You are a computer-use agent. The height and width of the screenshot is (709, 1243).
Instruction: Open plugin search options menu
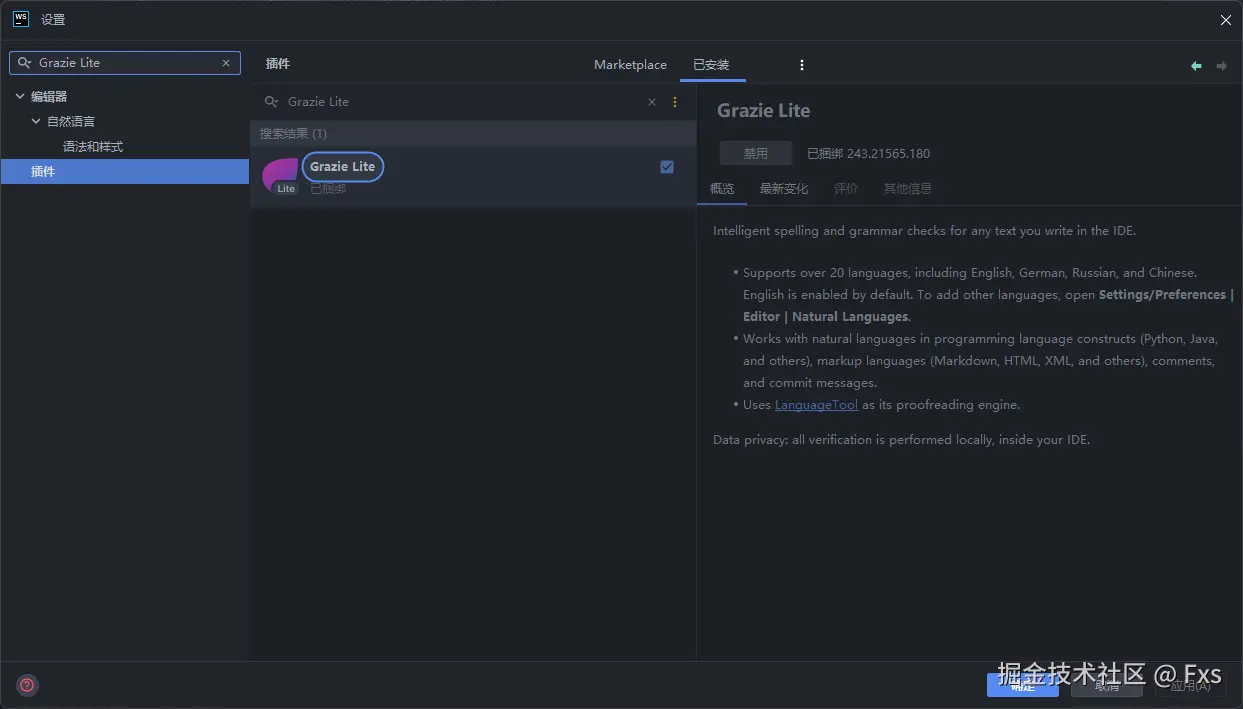point(675,102)
